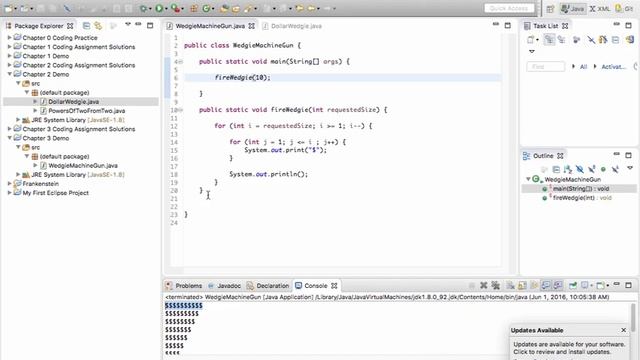Run the program with the green Run button
The height and width of the screenshot is (360, 640).
click(x=159, y=8)
